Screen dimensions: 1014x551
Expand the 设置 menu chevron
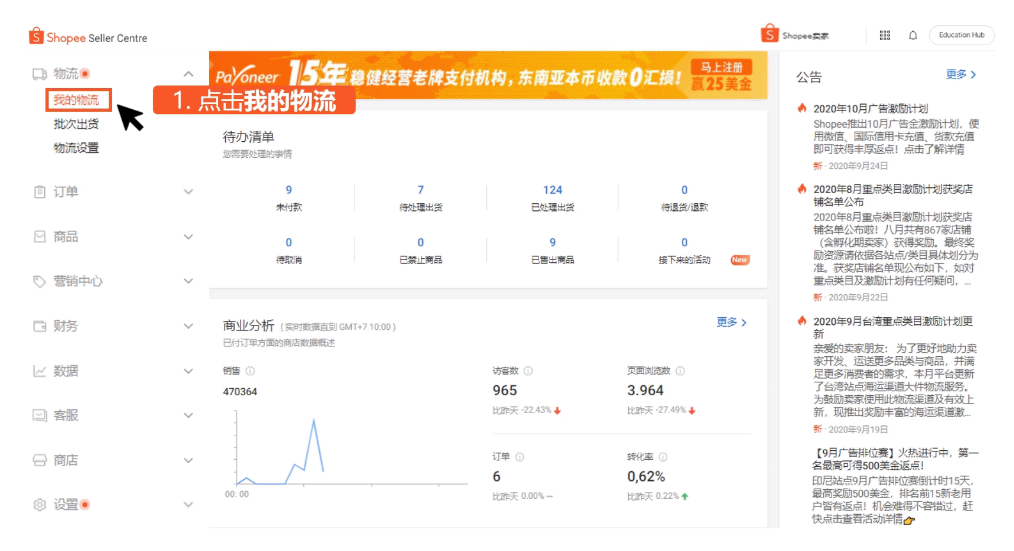pyautogui.click(x=188, y=504)
